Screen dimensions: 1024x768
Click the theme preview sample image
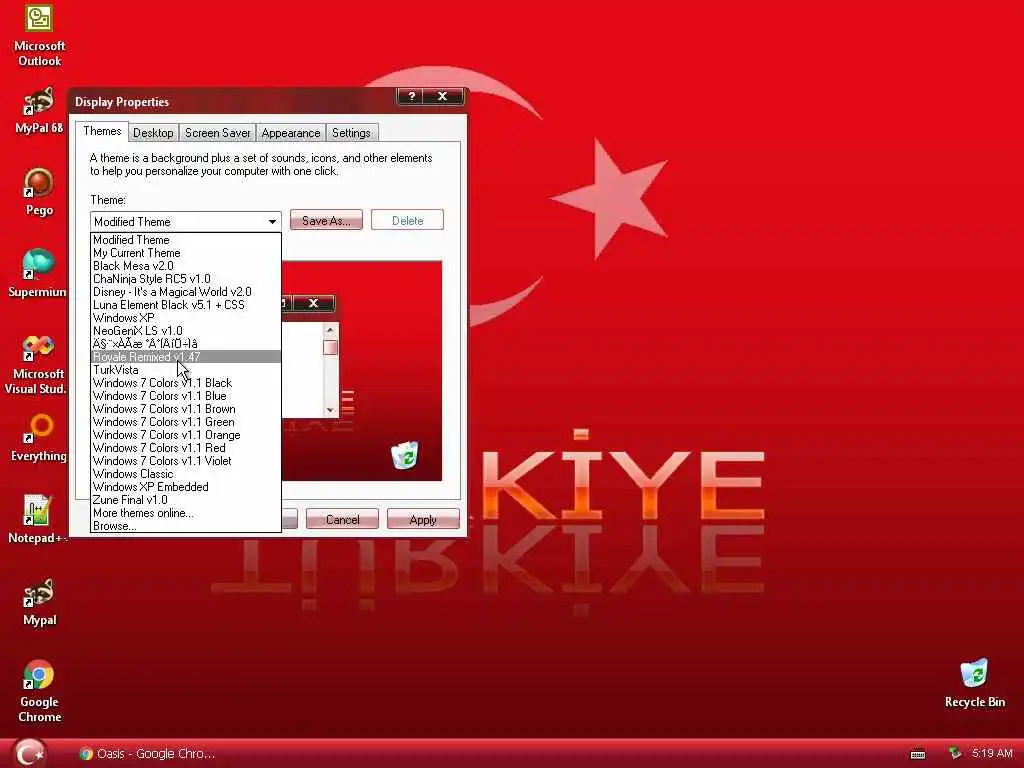pyautogui.click(x=362, y=370)
